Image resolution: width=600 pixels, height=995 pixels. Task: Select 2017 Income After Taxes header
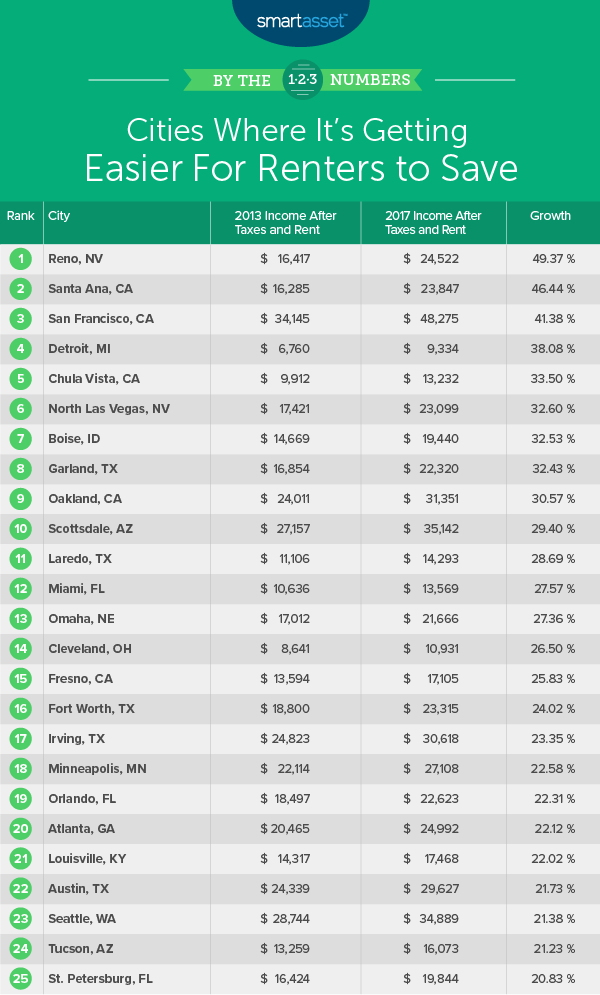(x=431, y=222)
